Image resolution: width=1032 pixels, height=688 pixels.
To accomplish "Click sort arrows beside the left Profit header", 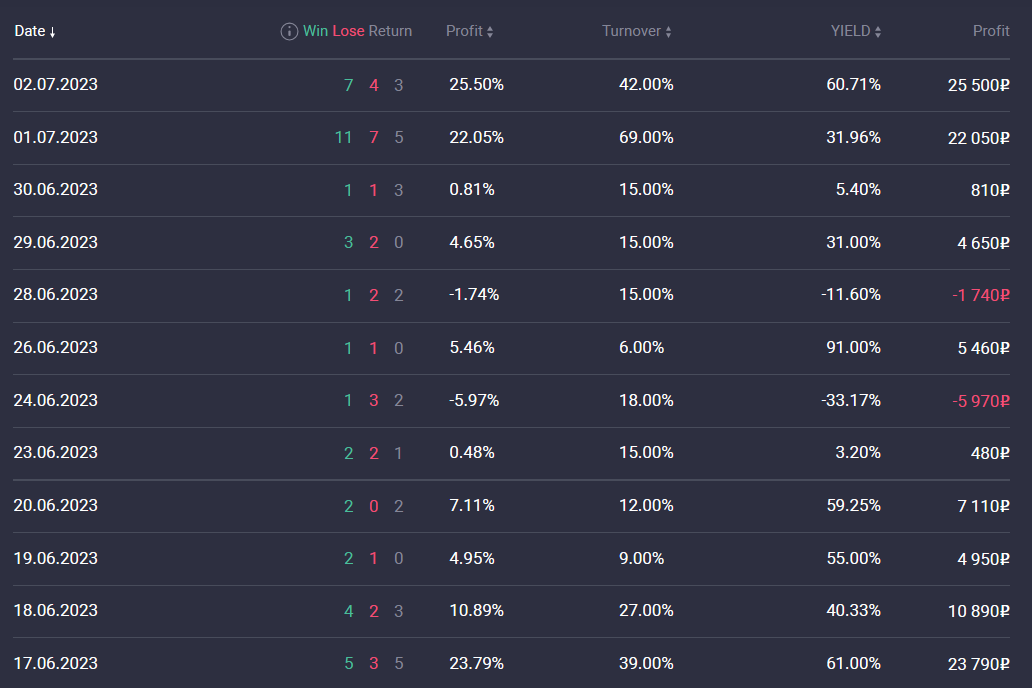I will pyautogui.click(x=490, y=32).
